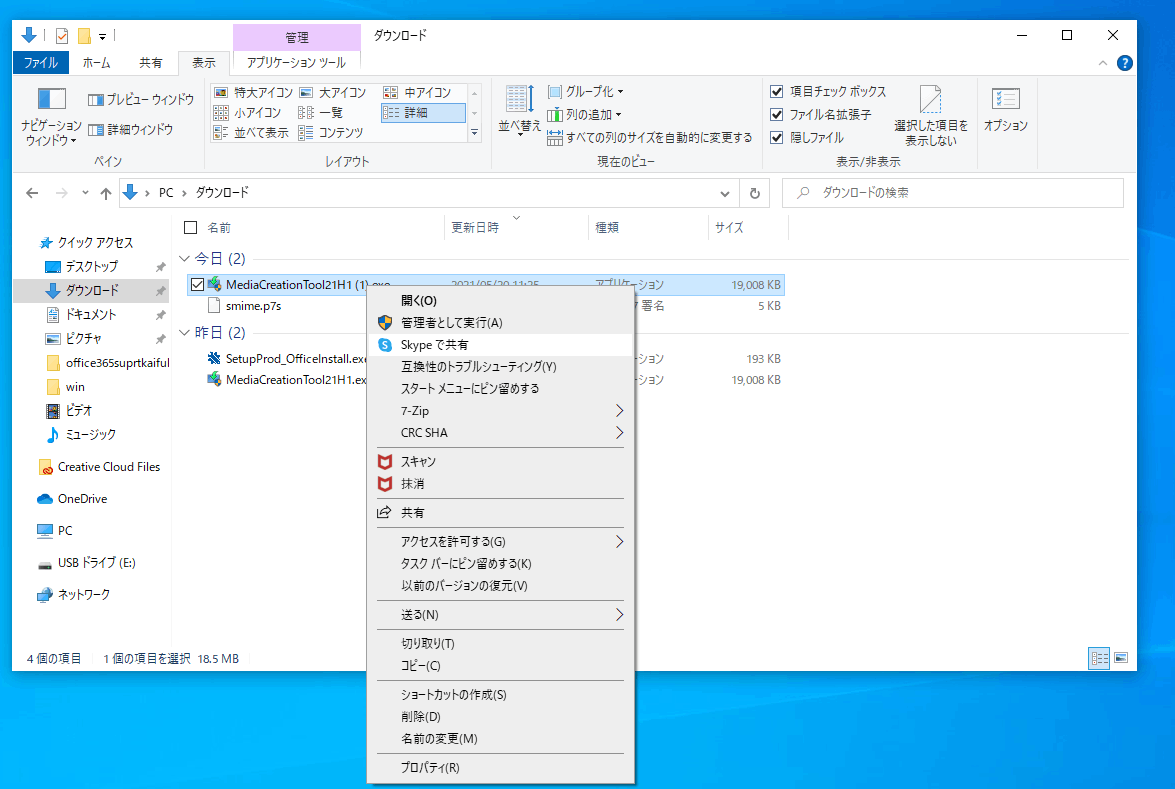The width and height of the screenshot is (1175, 789).
Task: Select USB ドライブ (E:) in sidebar
Action: coord(97,563)
